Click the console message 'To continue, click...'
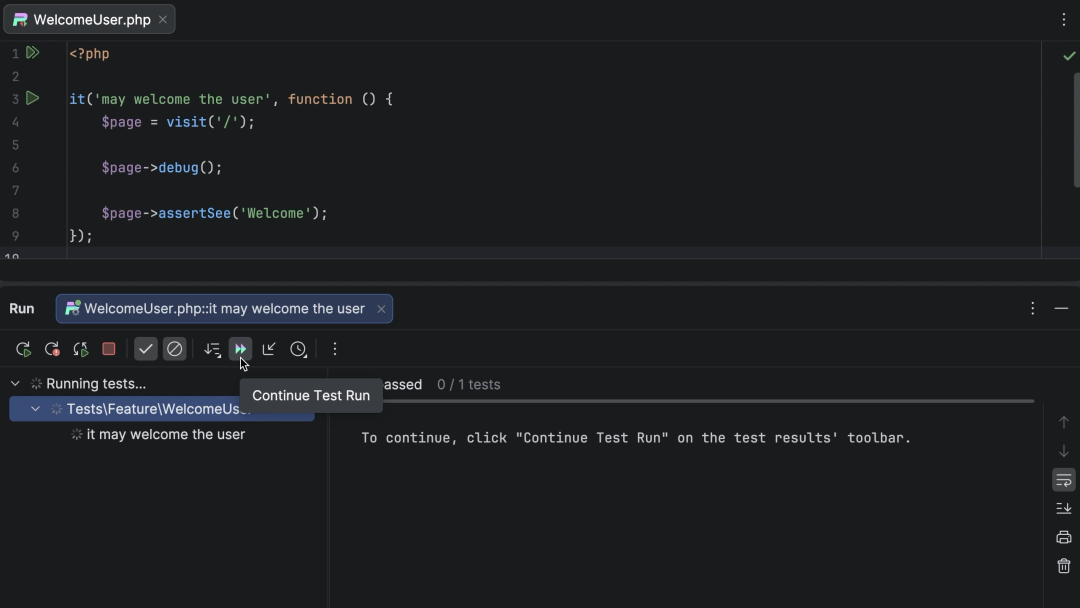The width and height of the screenshot is (1080, 608). coord(636,438)
